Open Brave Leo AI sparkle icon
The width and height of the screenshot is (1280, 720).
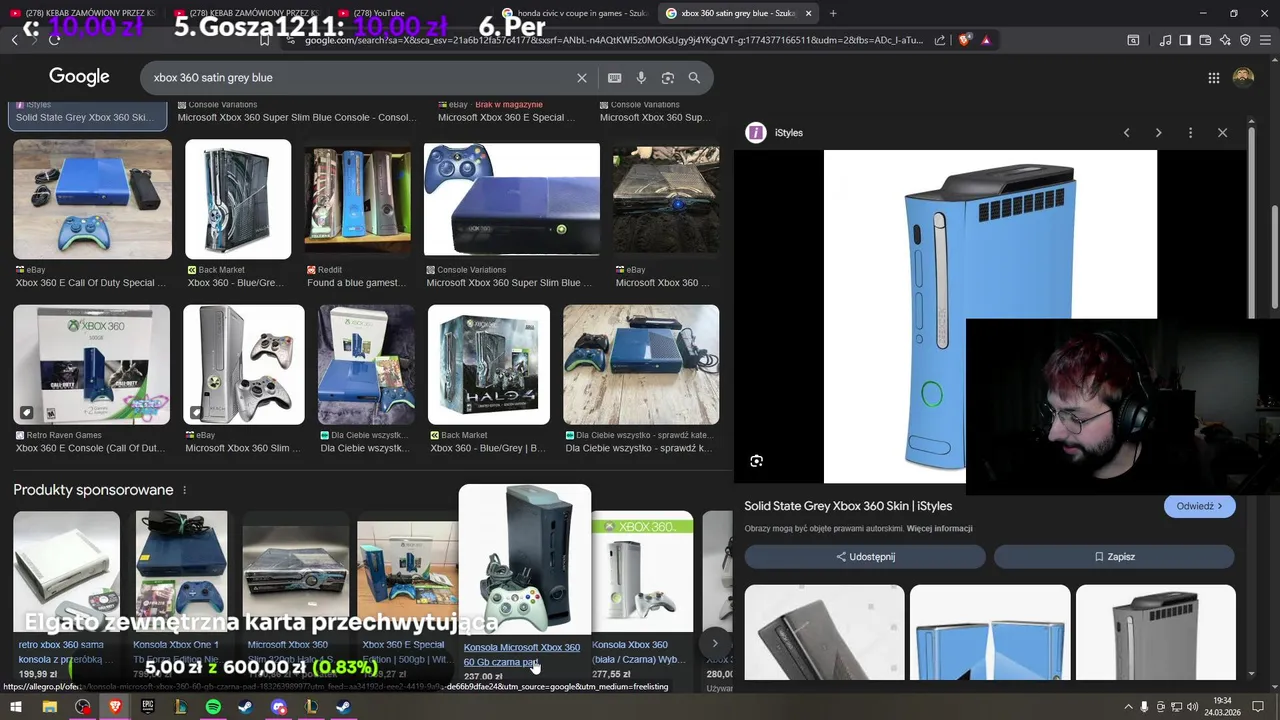pos(1225,40)
